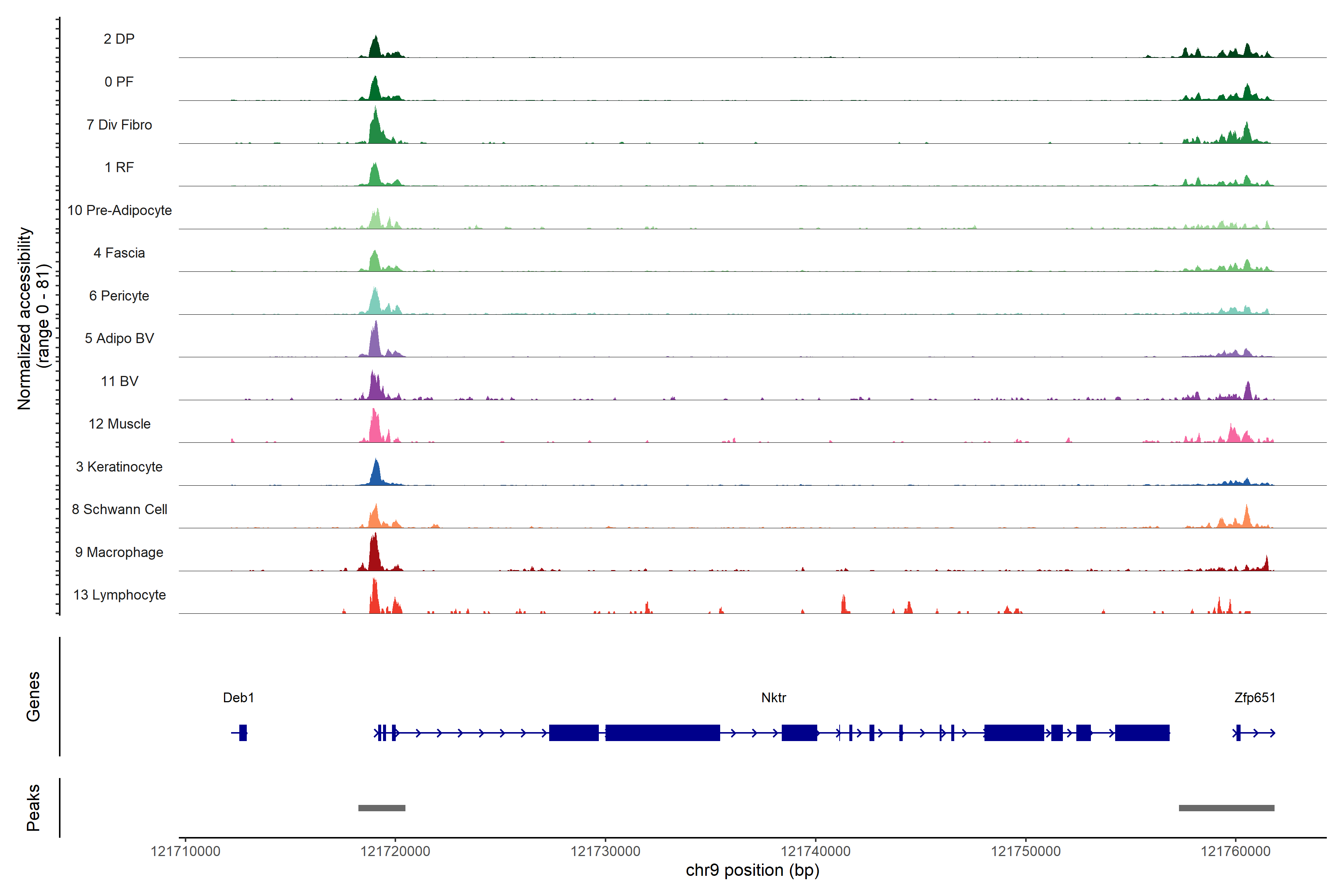1344x896 pixels.
Task: Click the right gray peak bar
Action: click(x=1226, y=808)
